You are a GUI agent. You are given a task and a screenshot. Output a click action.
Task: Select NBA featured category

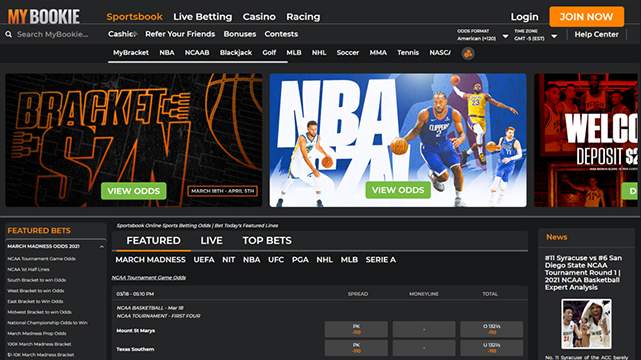251,260
